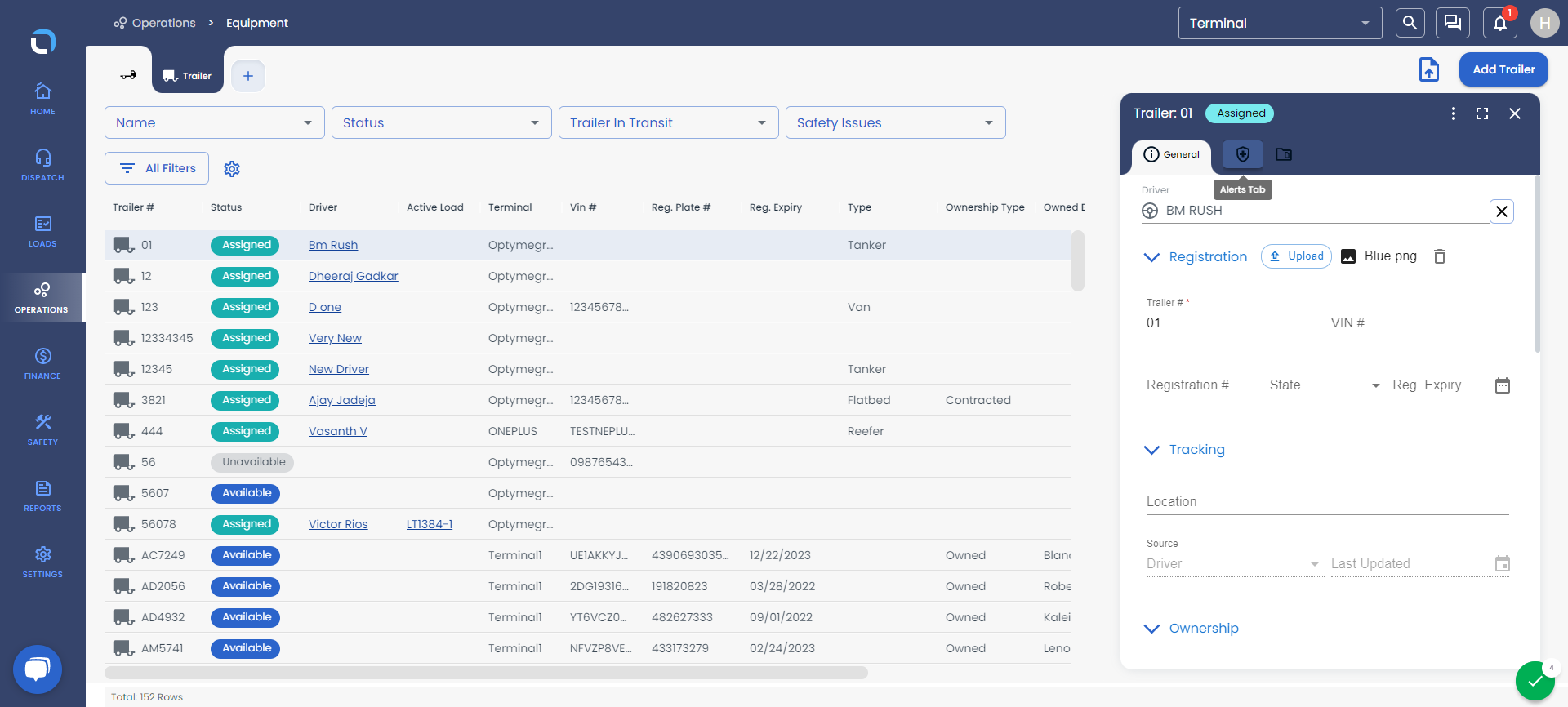Image resolution: width=1568 pixels, height=707 pixels.
Task: Click the Location input field
Action: tap(1327, 502)
